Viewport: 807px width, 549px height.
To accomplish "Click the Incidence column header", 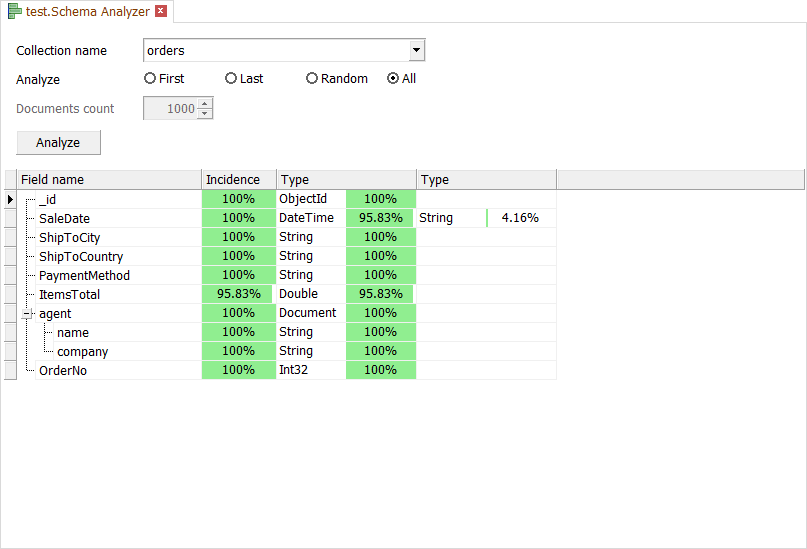I will coord(238,180).
